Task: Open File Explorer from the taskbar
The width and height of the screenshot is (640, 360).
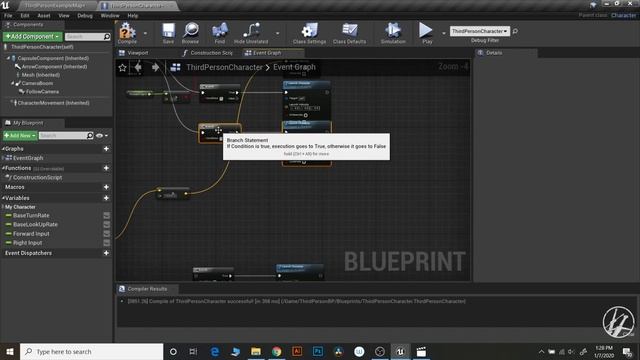Action: tap(256, 351)
